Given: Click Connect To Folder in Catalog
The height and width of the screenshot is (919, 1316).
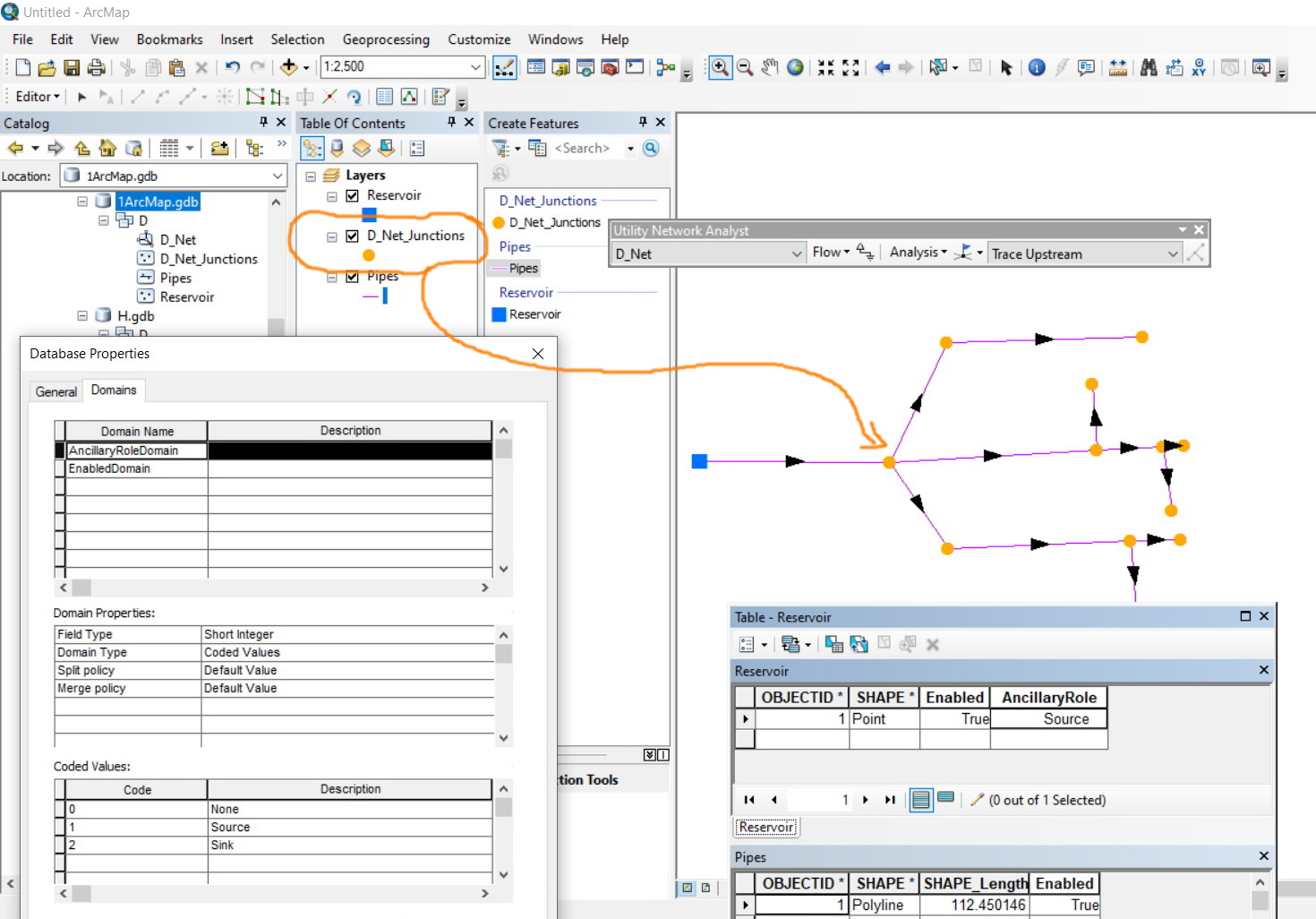Looking at the screenshot, I should coord(219,148).
